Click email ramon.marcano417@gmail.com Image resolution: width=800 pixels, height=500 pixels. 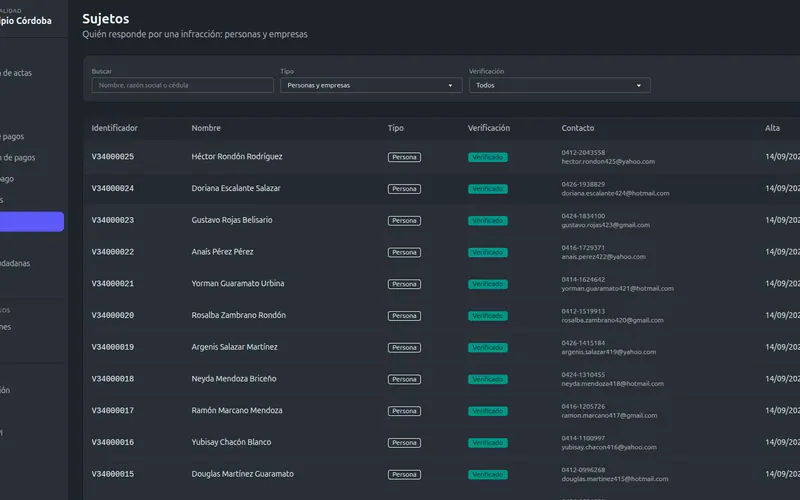coord(609,415)
